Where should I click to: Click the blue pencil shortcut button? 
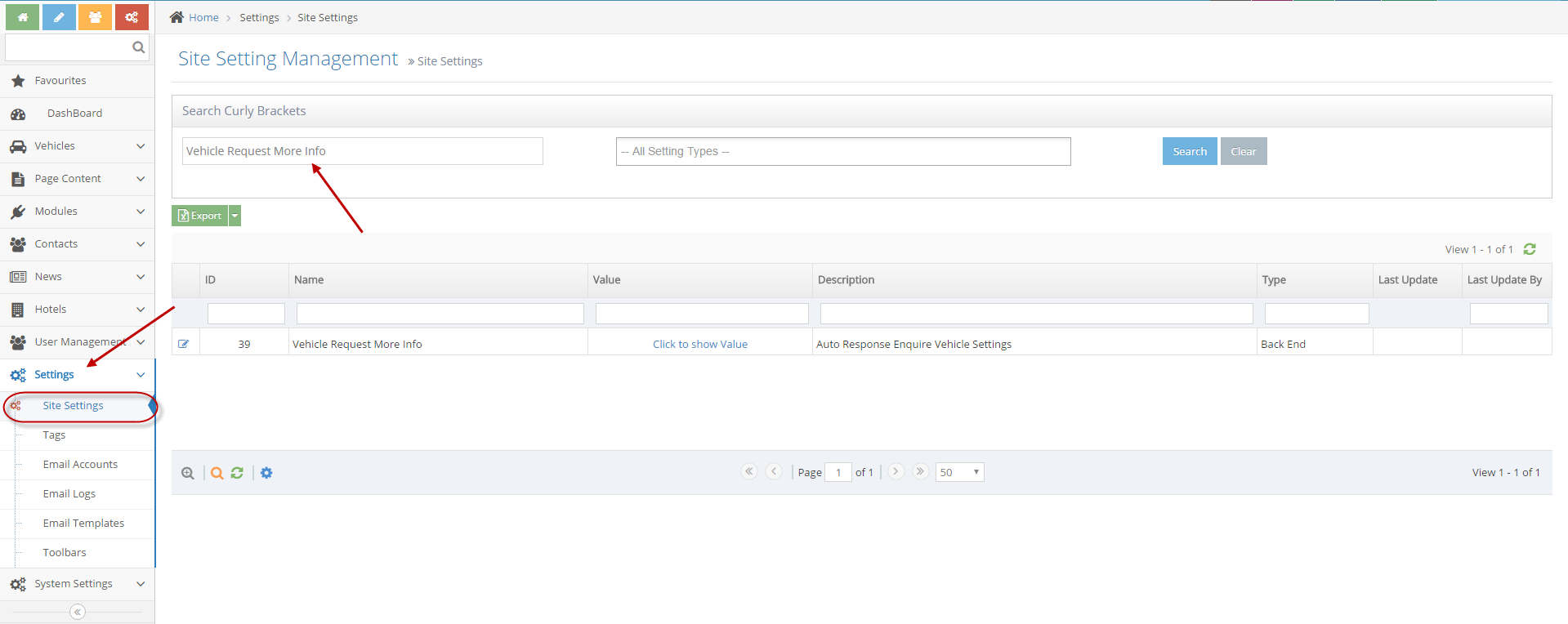click(x=59, y=17)
